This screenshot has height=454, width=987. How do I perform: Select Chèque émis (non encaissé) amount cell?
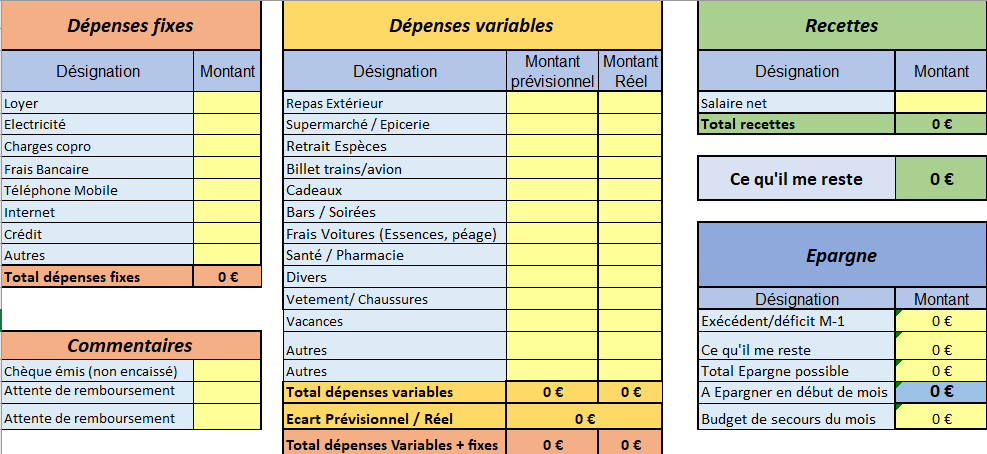tap(227, 371)
